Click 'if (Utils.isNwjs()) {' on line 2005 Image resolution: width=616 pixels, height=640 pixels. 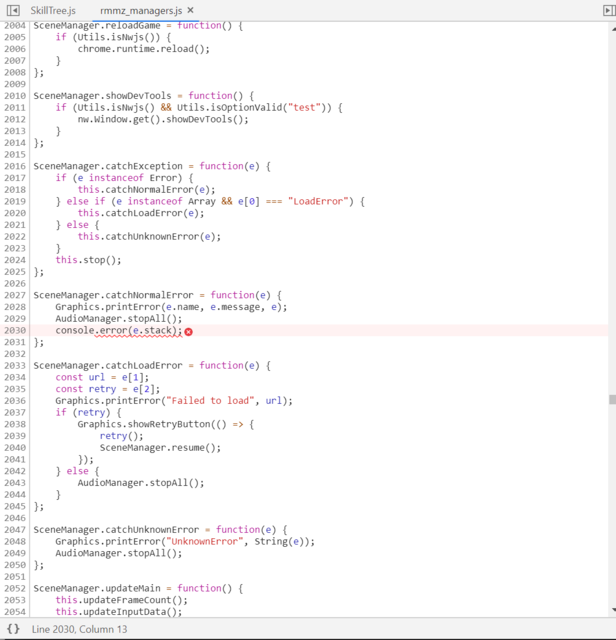tap(113, 37)
